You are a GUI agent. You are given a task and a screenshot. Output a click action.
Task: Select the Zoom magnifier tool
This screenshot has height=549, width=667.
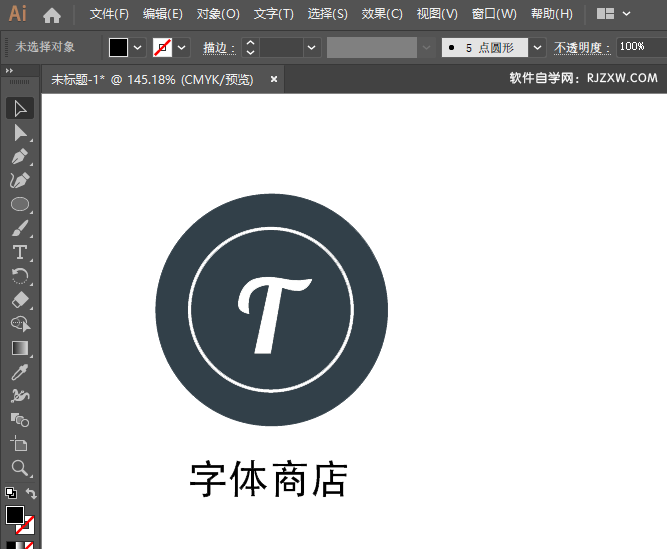pyautogui.click(x=20, y=468)
